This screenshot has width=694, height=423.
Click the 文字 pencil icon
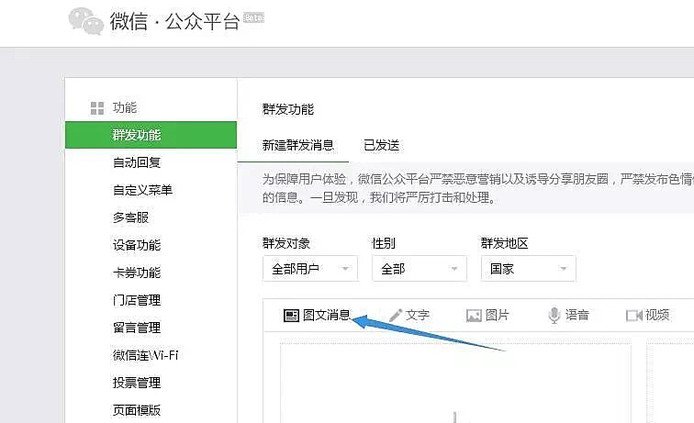[395, 315]
